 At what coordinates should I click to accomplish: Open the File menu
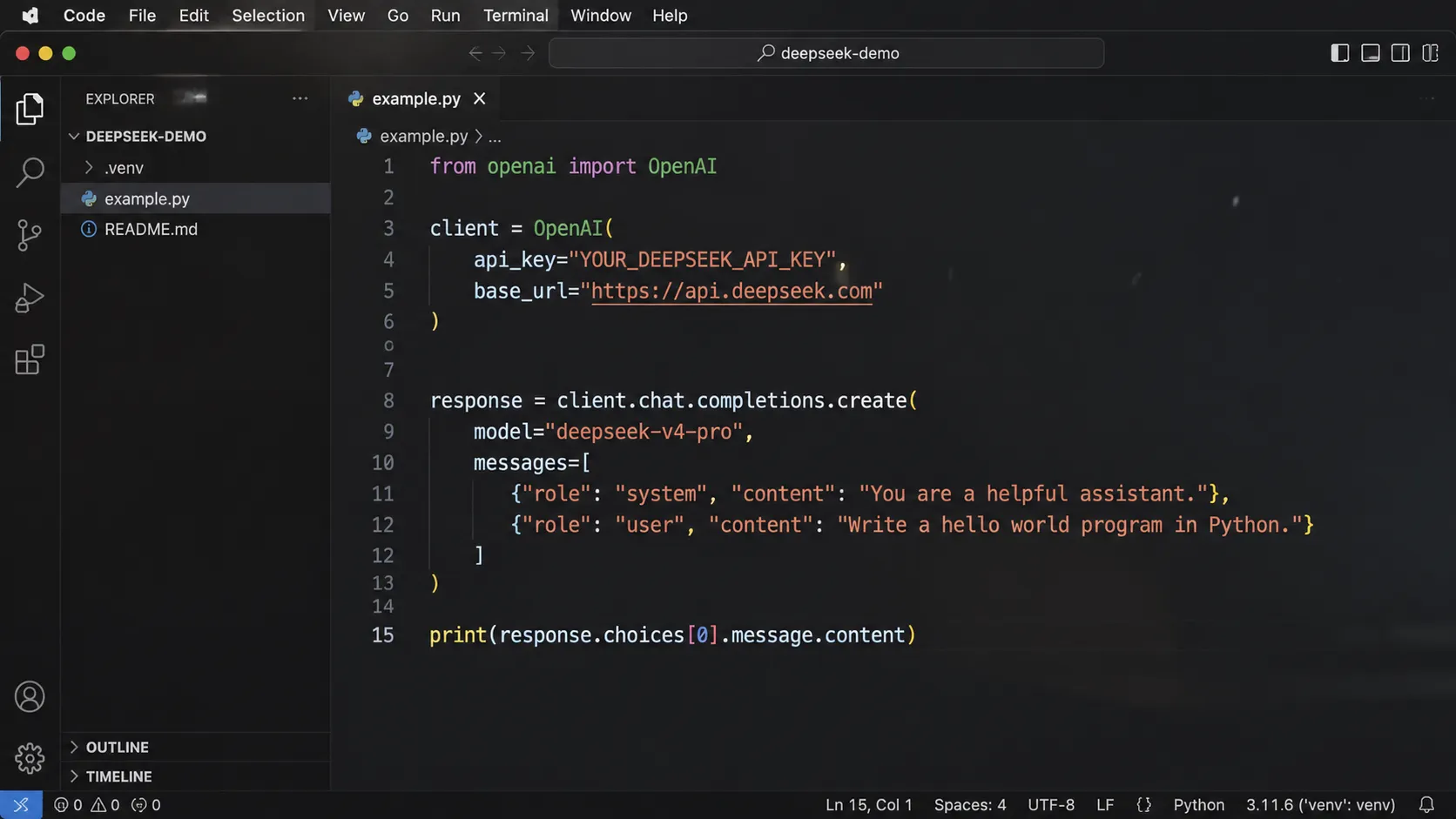142,16
